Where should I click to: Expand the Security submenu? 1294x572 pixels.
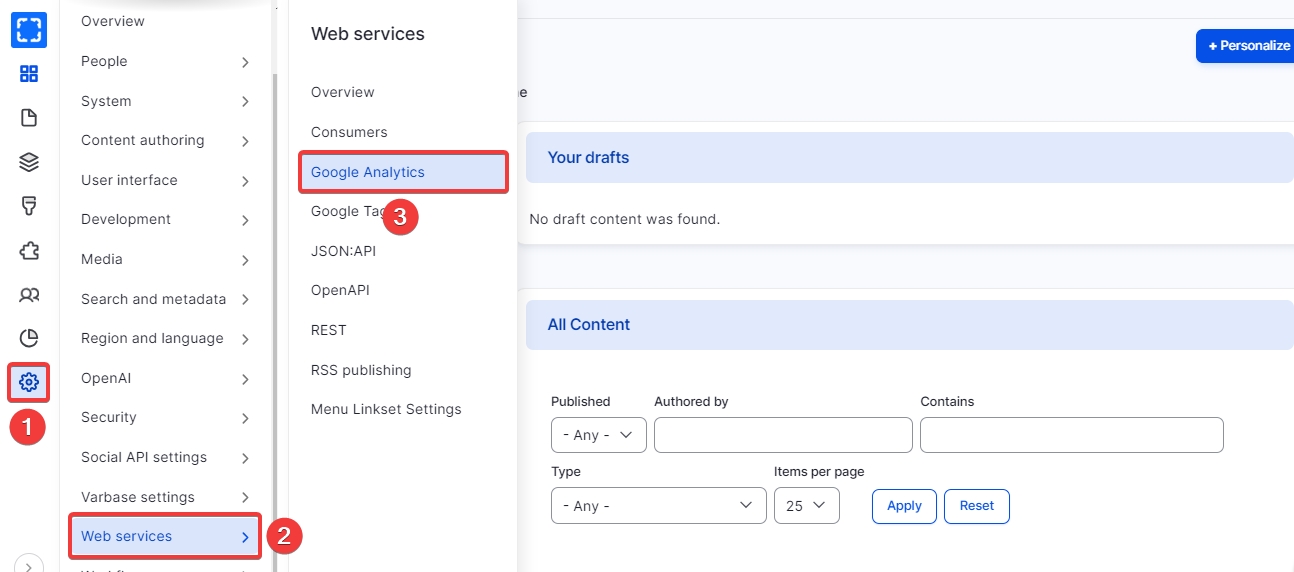coord(165,418)
